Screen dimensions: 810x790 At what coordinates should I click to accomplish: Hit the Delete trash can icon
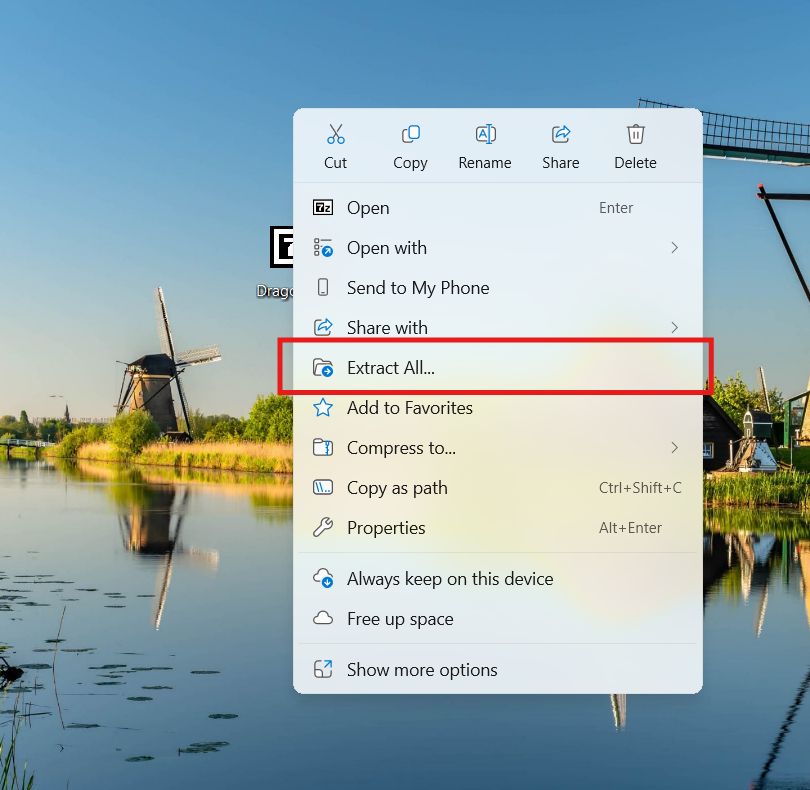[x=635, y=135]
